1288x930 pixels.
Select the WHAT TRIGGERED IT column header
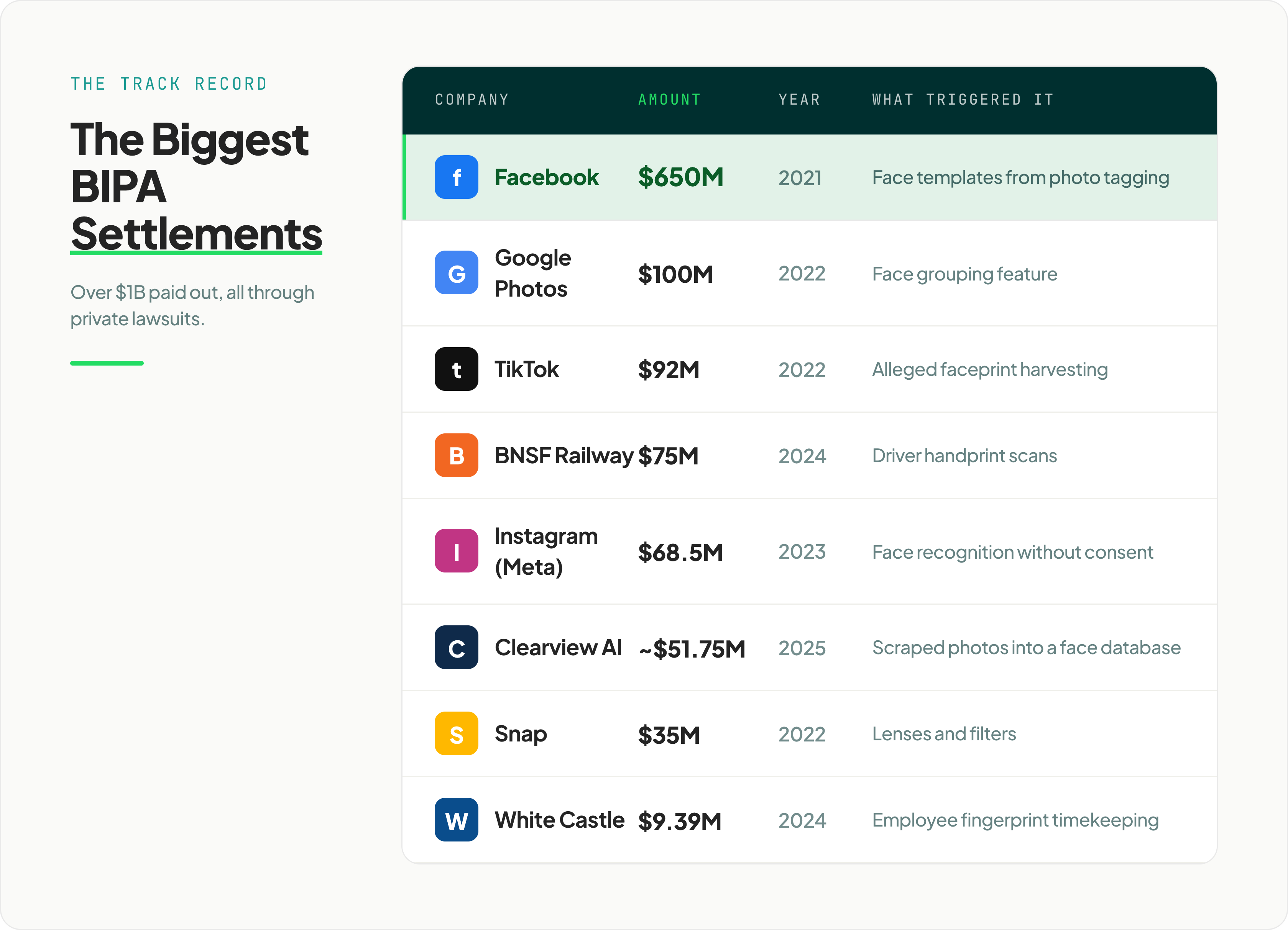pos(963,99)
